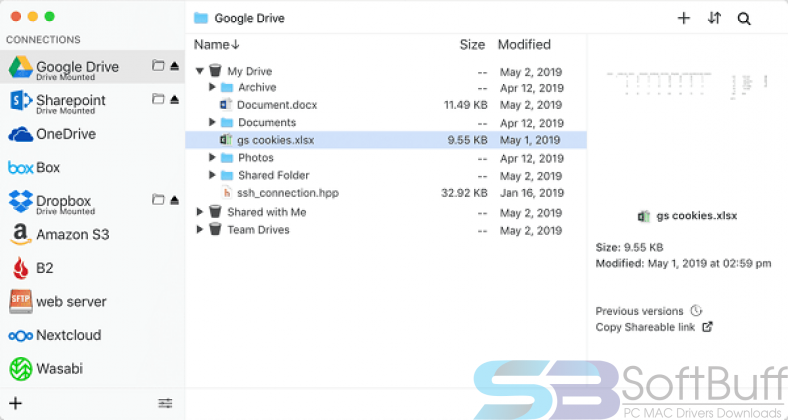
Task: Expand the Shared Folder node
Action: tap(212, 175)
